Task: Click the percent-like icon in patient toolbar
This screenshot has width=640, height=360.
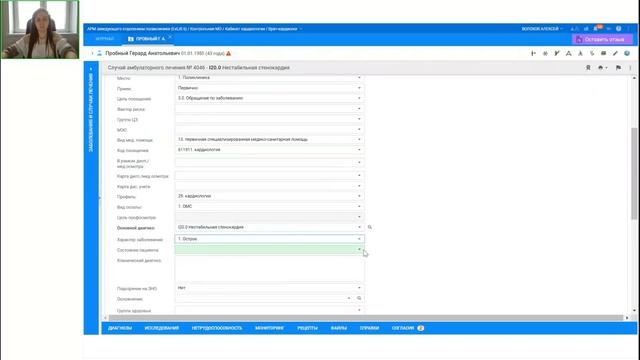Action: pos(592,53)
